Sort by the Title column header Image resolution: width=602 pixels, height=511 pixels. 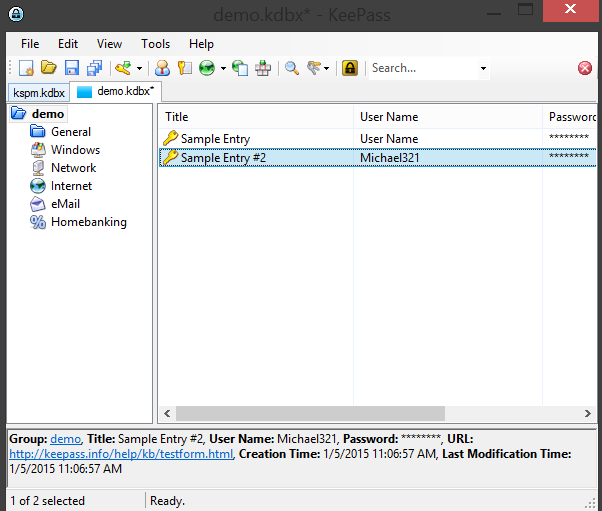tap(256, 117)
